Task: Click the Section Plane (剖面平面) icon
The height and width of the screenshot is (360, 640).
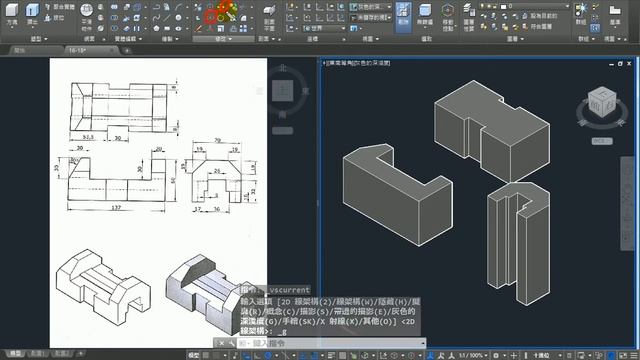Action: pyautogui.click(x=269, y=17)
